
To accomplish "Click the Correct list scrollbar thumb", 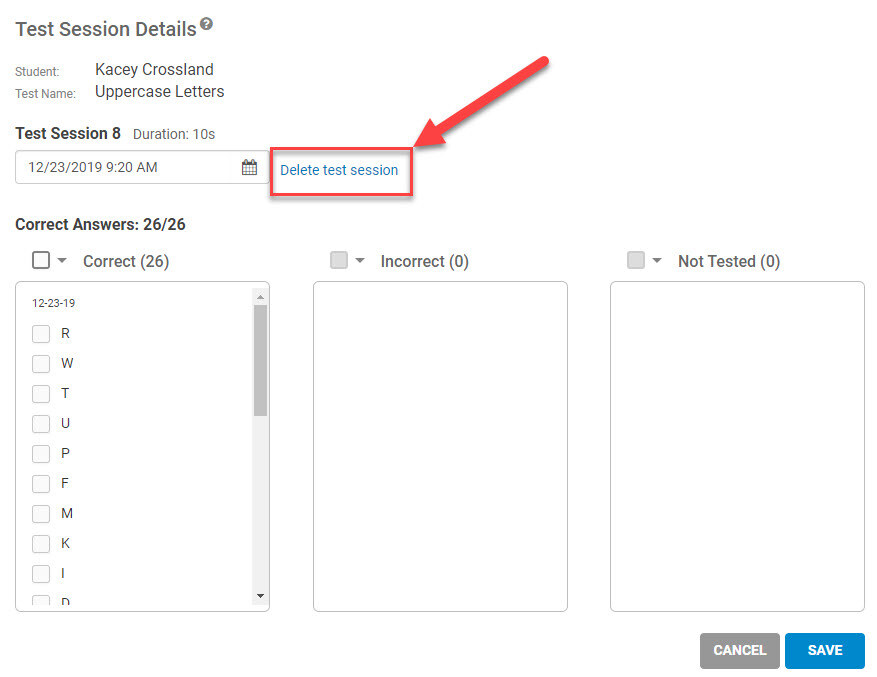I will (260, 360).
